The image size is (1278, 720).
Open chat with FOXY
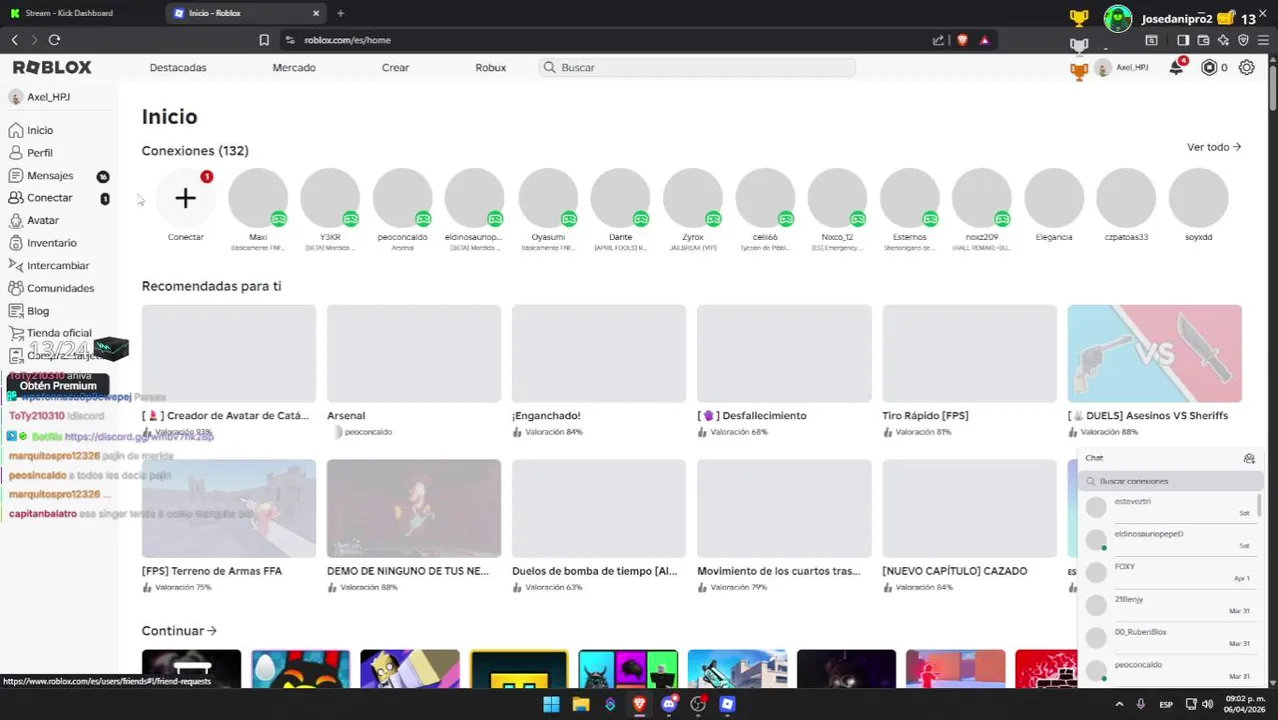[x=1171, y=572]
